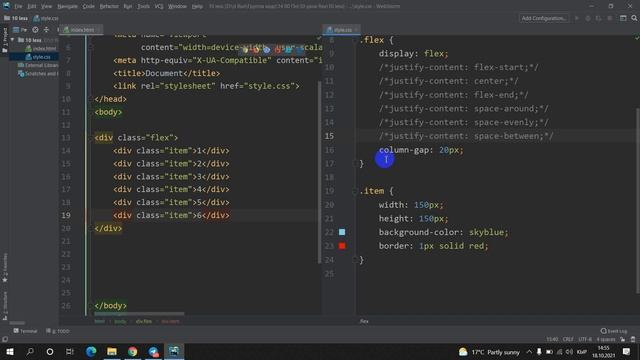Image resolution: width=640 pixels, height=360 pixels.
Task: Click the red color swatch in gutter
Action: [x=342, y=246]
